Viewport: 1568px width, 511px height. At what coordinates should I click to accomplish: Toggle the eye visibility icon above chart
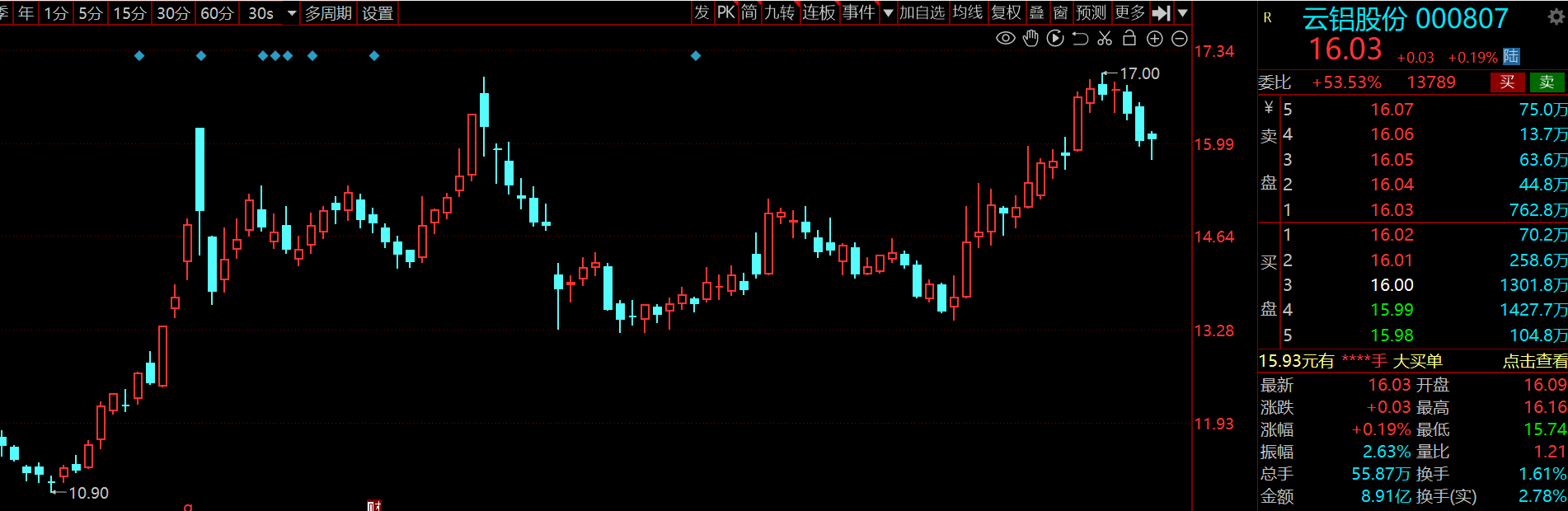point(1005,38)
